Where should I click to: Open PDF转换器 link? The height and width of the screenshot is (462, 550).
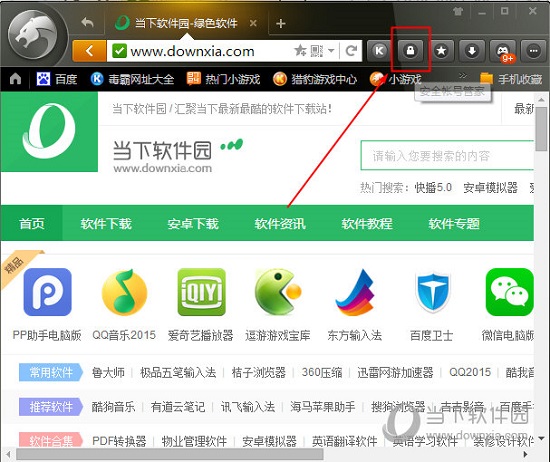coord(119,441)
